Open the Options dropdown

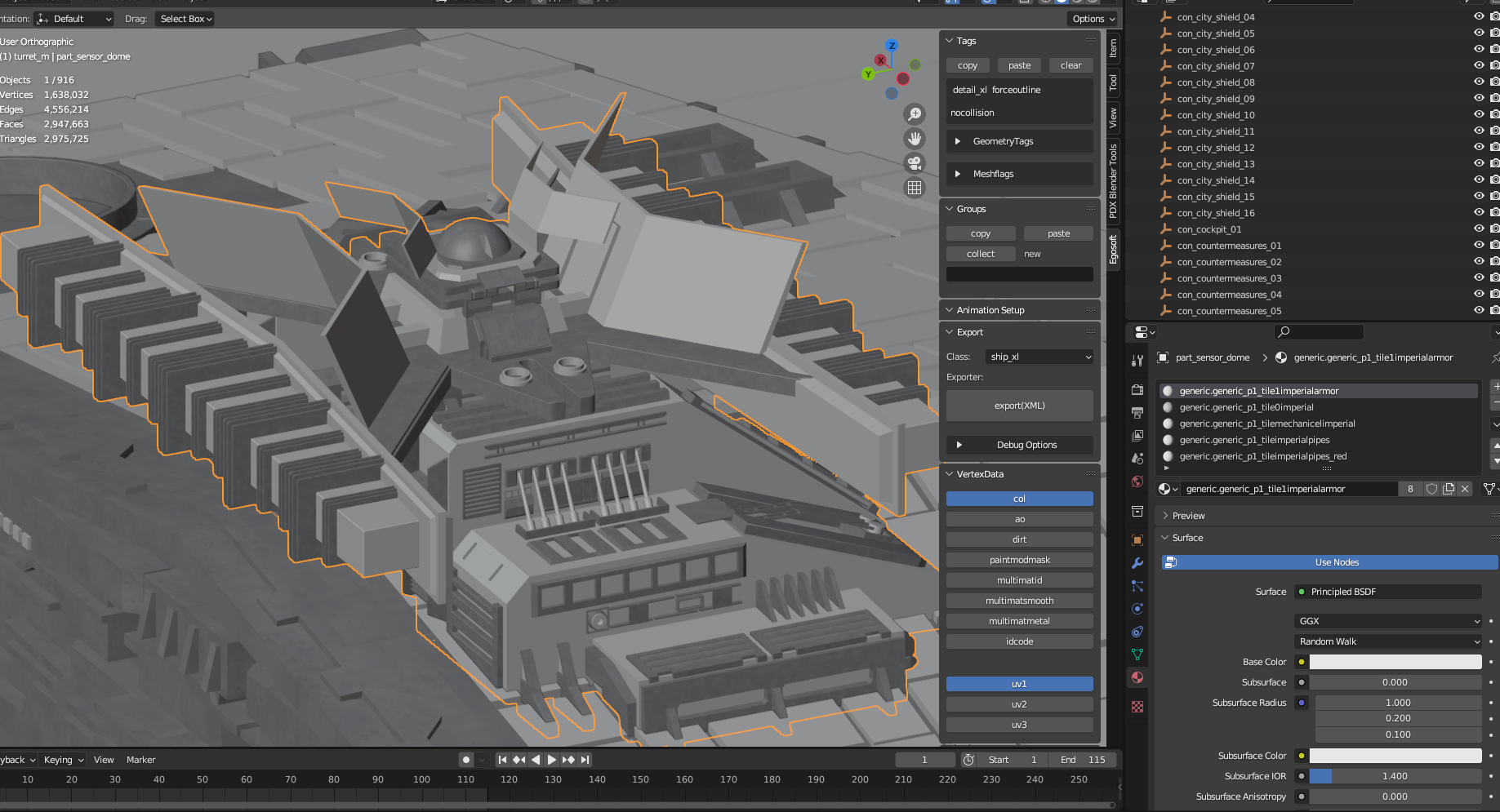[x=1093, y=19]
